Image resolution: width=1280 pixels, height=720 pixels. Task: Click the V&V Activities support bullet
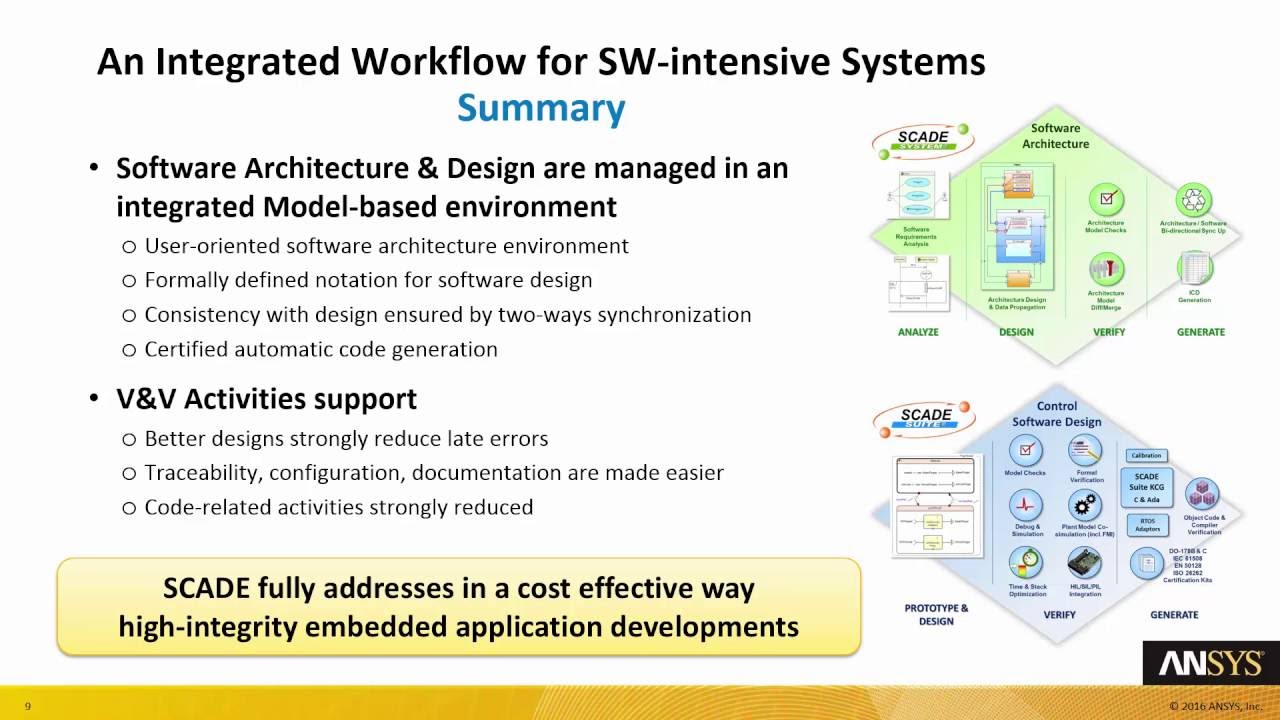click(x=266, y=399)
